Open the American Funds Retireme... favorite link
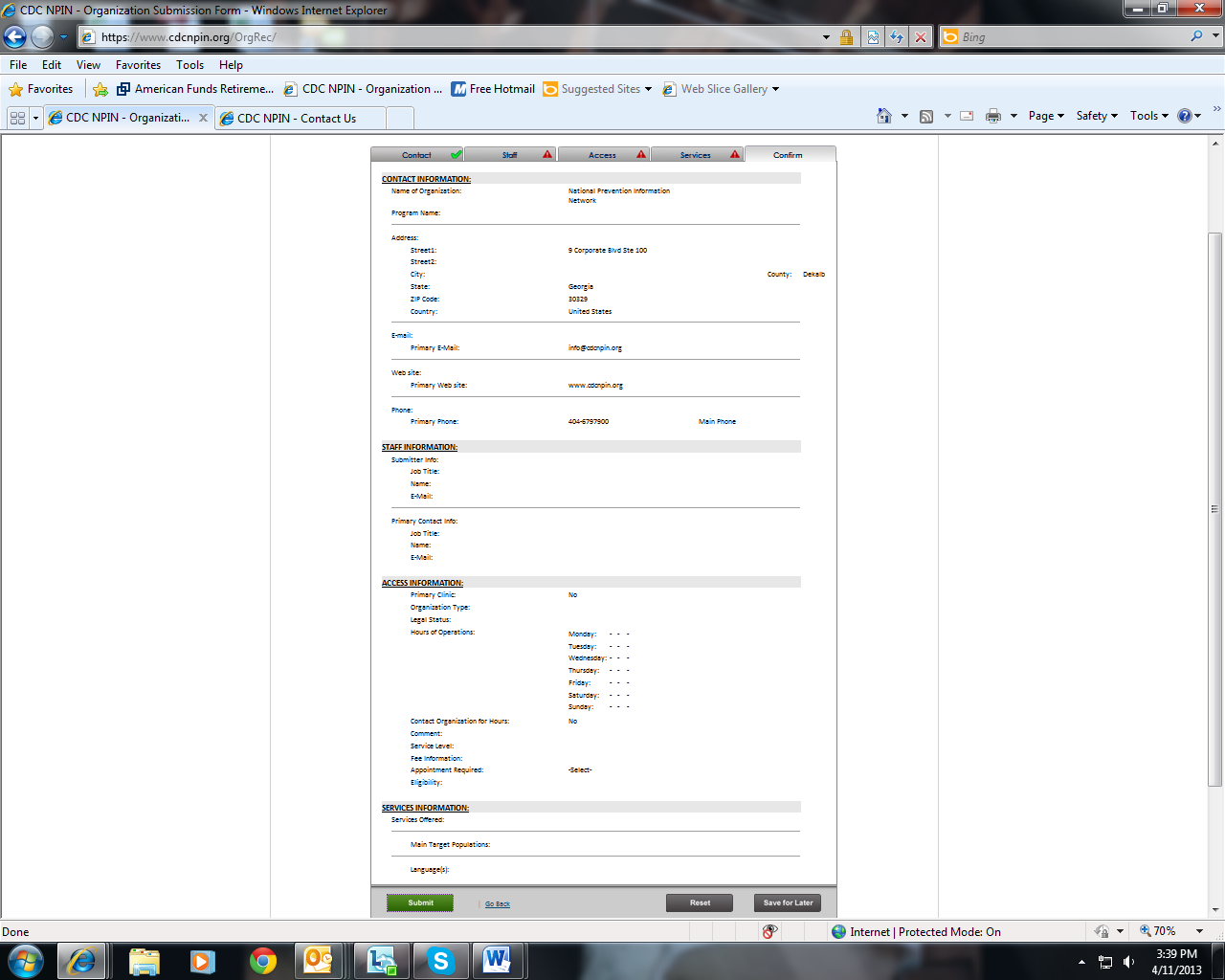This screenshot has width=1225, height=980. [195, 89]
